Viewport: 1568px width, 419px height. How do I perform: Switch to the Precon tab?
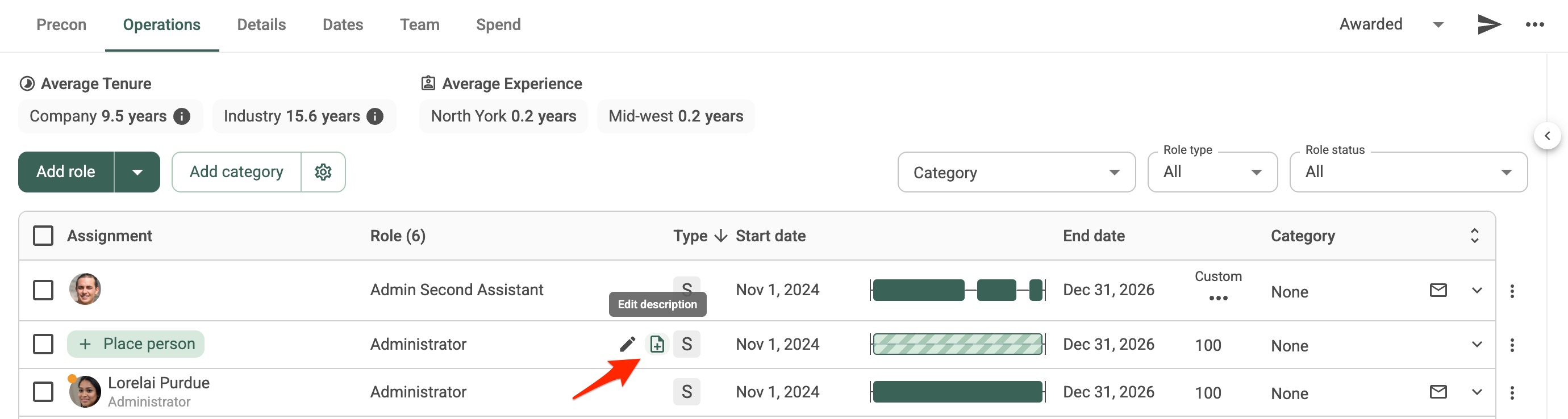(61, 25)
